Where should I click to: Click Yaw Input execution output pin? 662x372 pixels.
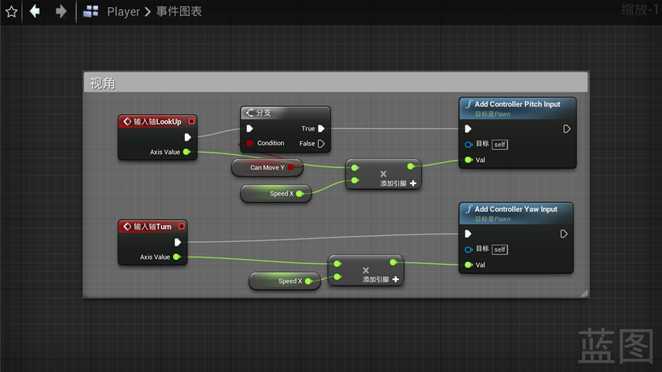[x=564, y=234]
